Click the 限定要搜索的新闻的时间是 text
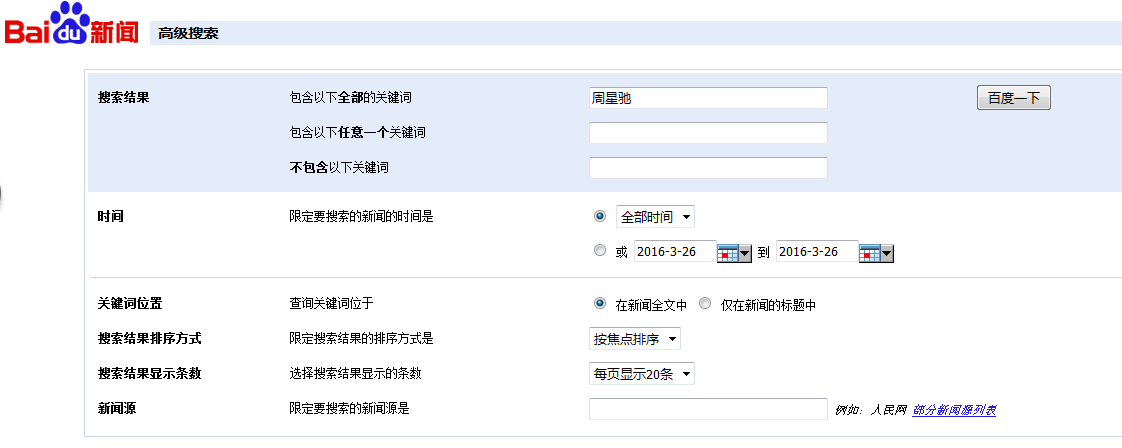The height and width of the screenshot is (448, 1122). point(361,216)
